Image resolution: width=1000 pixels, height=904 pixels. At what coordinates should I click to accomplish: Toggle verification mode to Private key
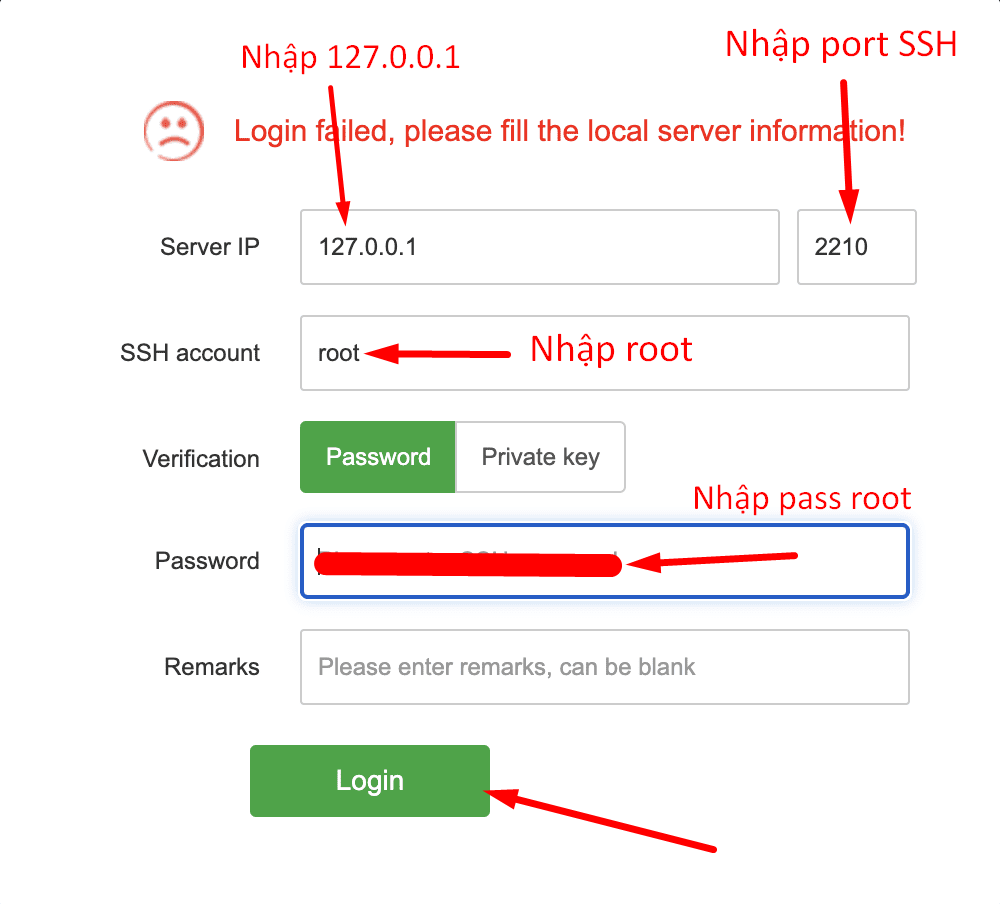tap(540, 457)
